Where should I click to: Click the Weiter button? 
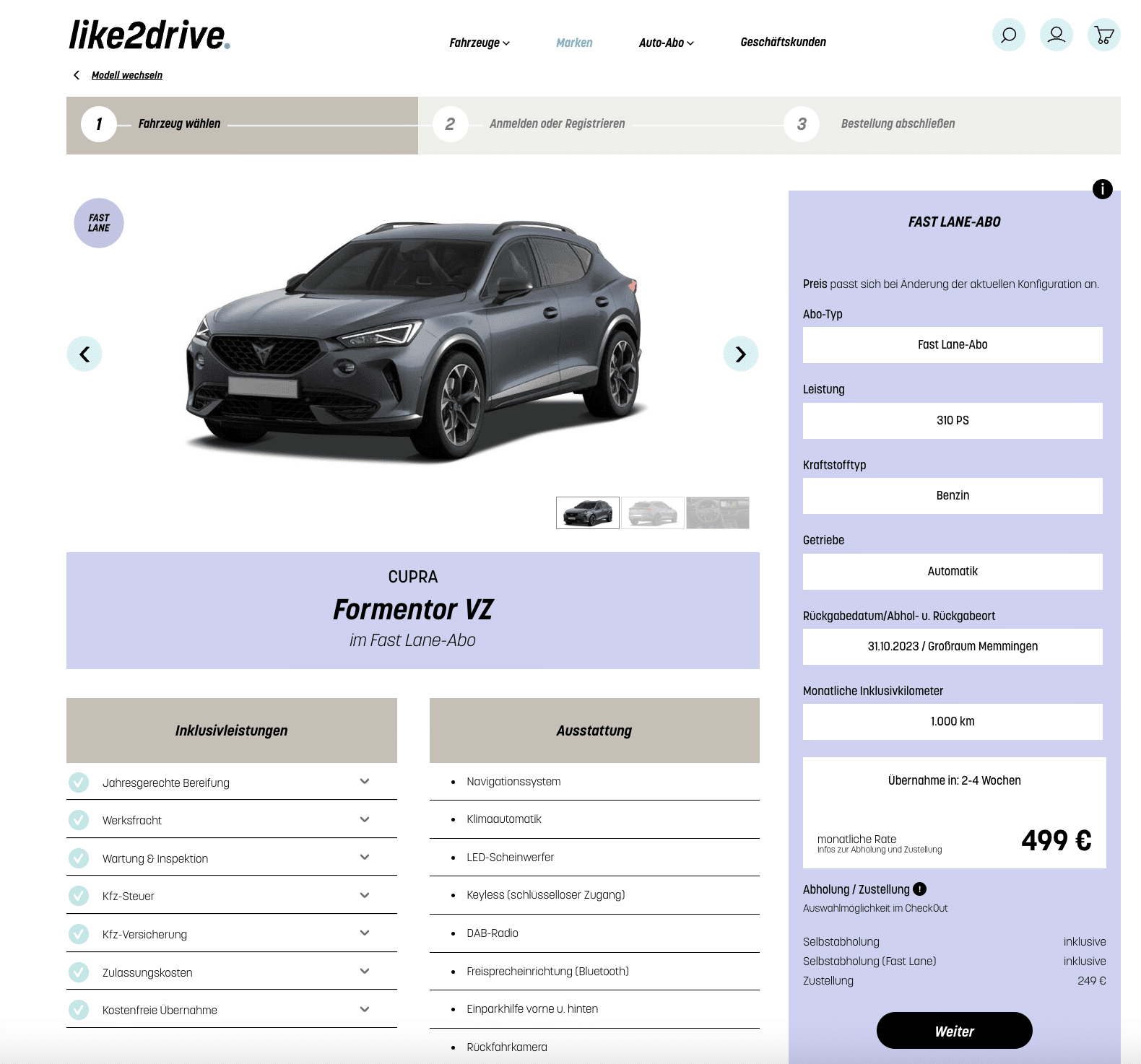coord(954,1031)
